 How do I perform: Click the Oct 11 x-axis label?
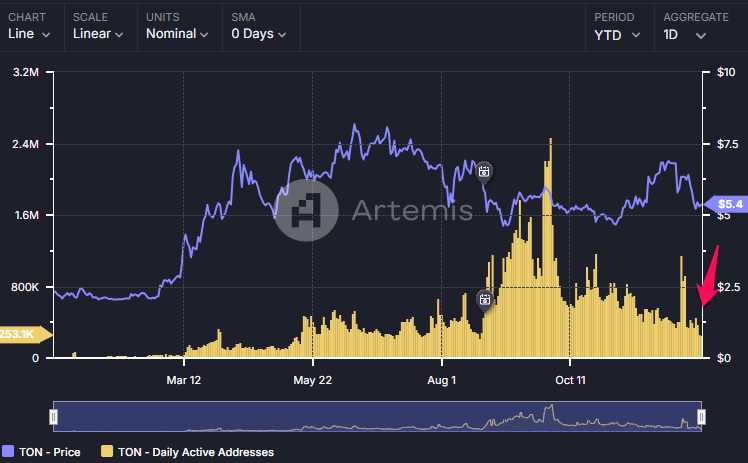click(x=570, y=381)
